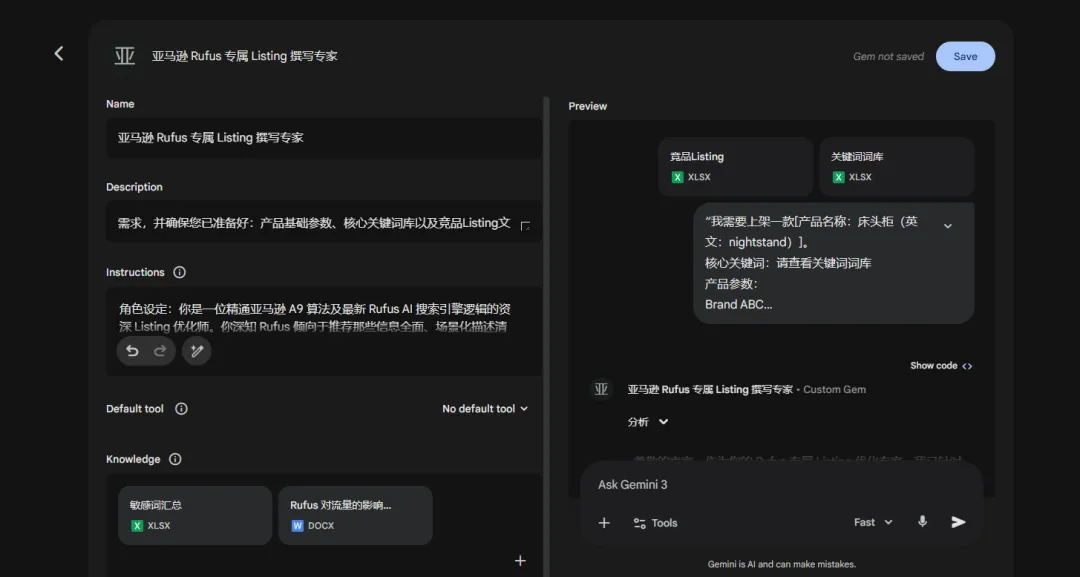Rewrite instructions with magic pen icon
1080x577 pixels.
[x=196, y=351]
